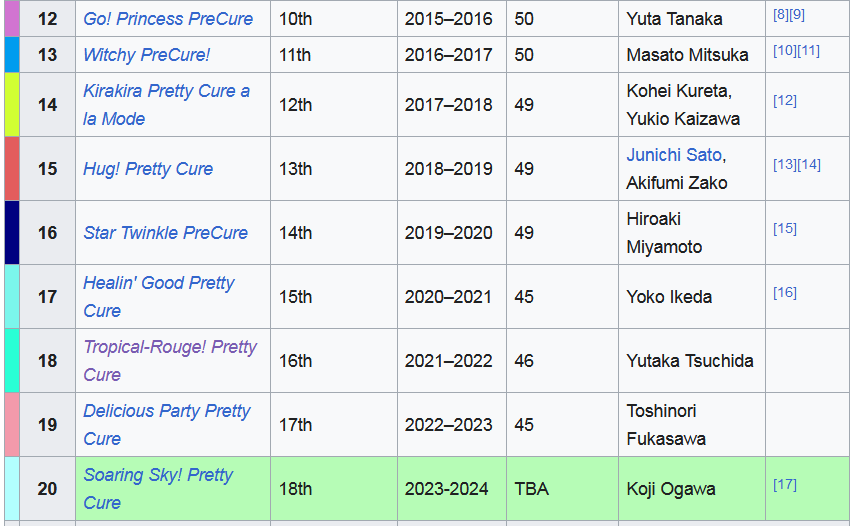Select the row number 20 cell
859x526 pixels.
(x=47, y=489)
